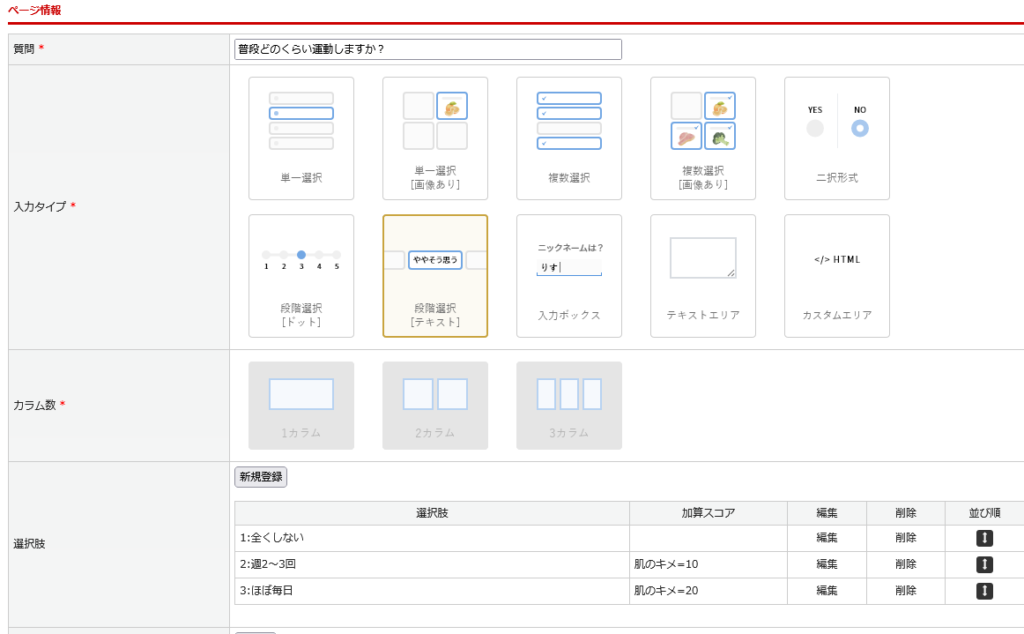This screenshot has width=1024, height=634.
Task: Choose 段階選択 [ドット] input type
Action: pos(301,276)
